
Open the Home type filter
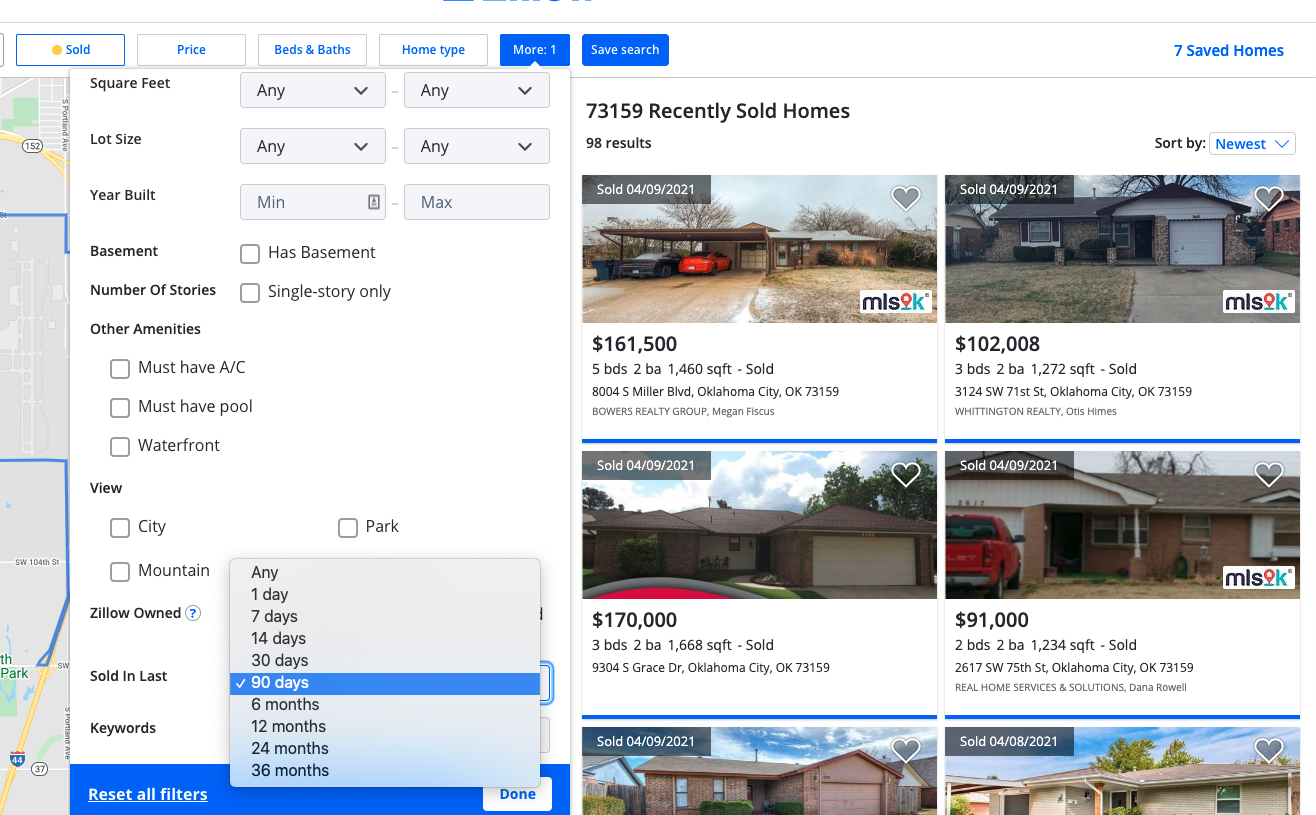coord(433,50)
